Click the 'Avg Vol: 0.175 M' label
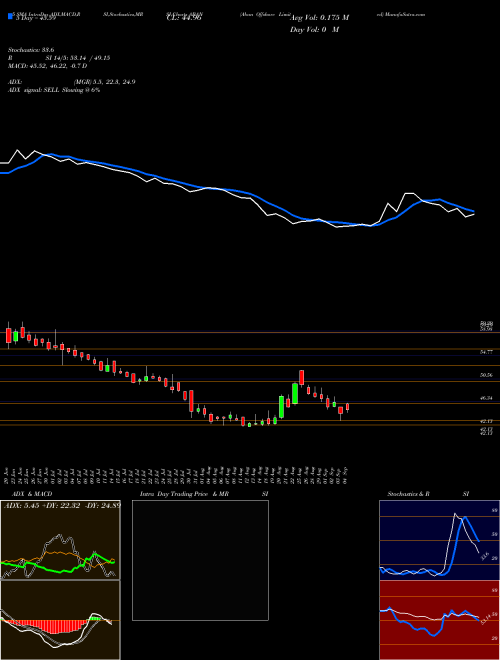Image resolution: width=500 pixels, height=660 pixels. click(x=319, y=18)
